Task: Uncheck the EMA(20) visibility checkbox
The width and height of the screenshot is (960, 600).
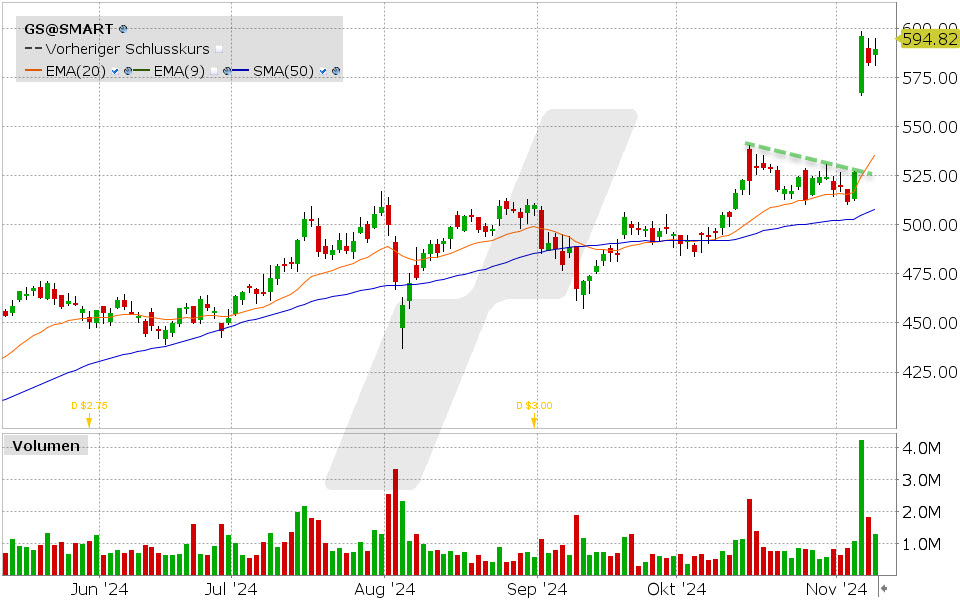Action: click(x=114, y=71)
